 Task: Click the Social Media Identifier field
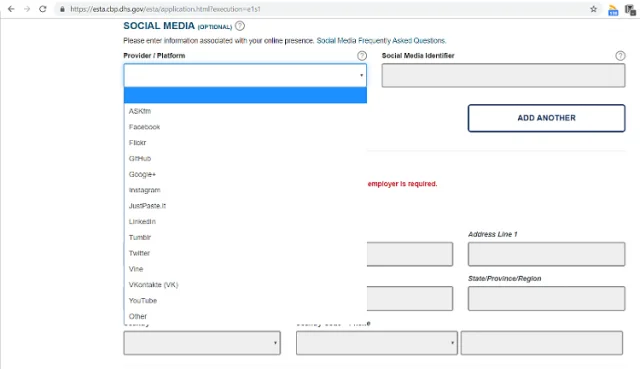pos(503,75)
